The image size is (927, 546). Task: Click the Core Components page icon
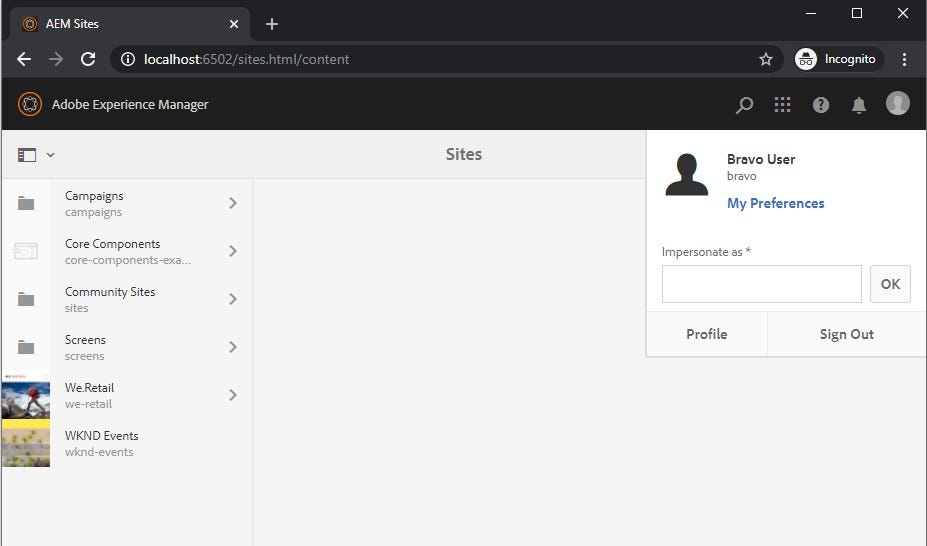coord(25,251)
